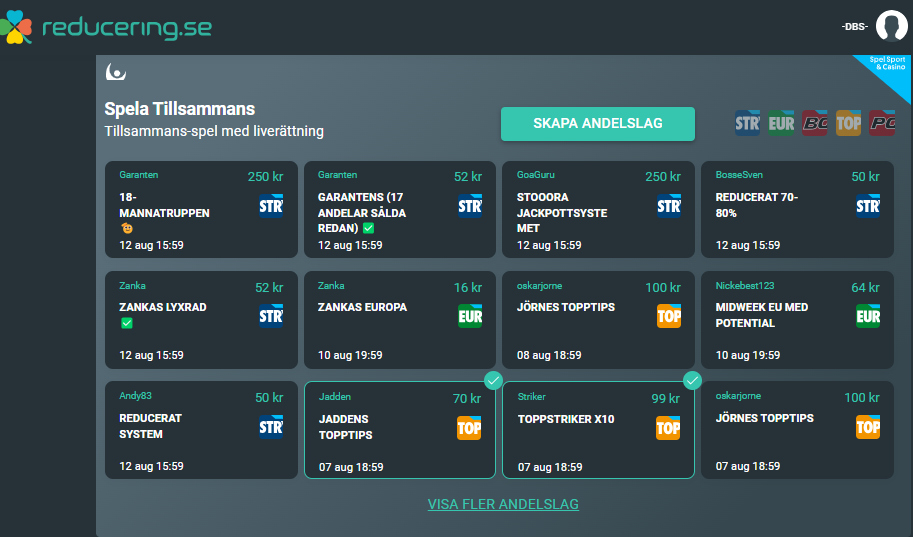Filter by the red BC game icon
The height and width of the screenshot is (537, 913).
[x=815, y=123]
